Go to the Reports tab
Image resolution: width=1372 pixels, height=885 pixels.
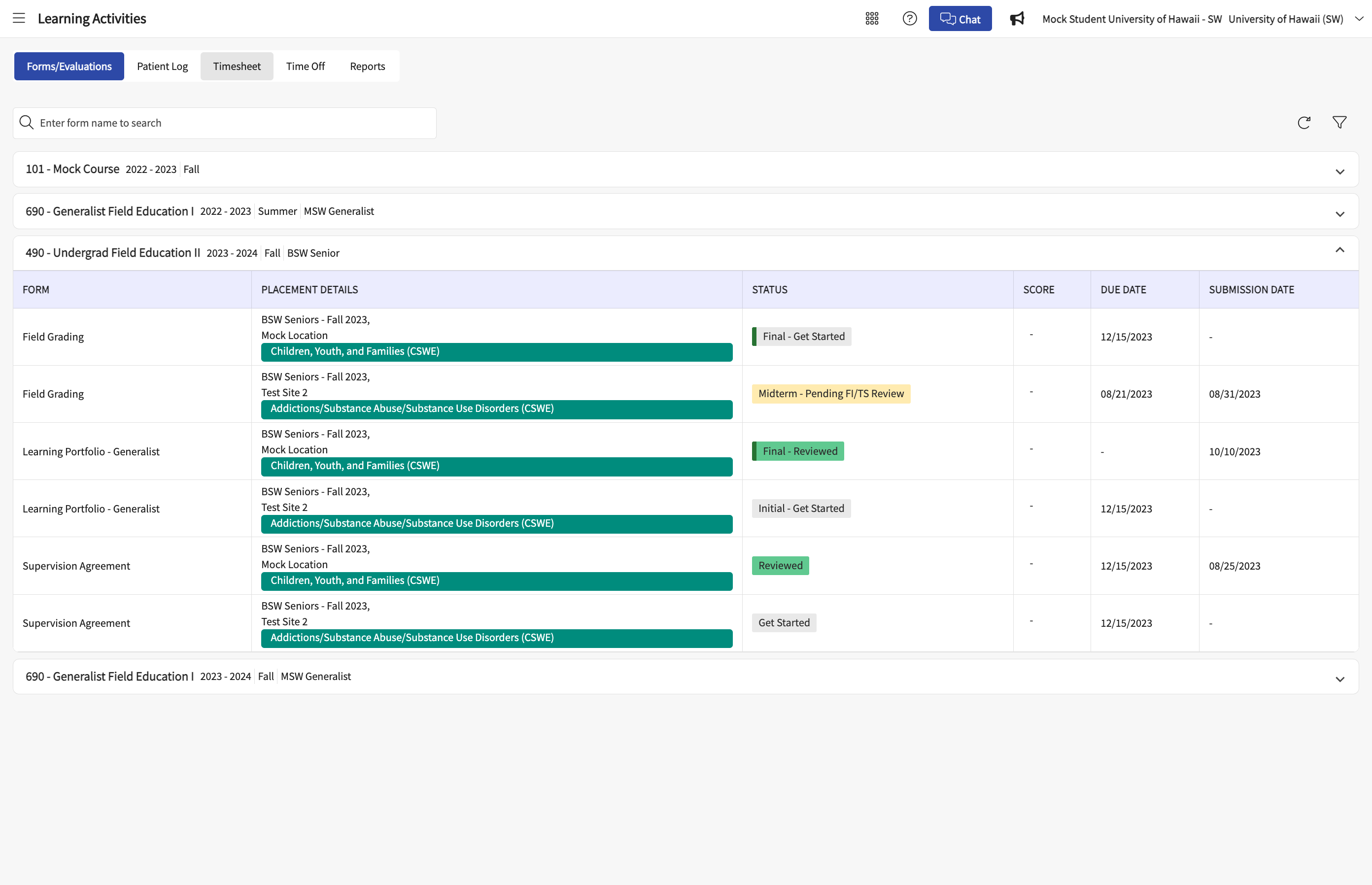367,66
